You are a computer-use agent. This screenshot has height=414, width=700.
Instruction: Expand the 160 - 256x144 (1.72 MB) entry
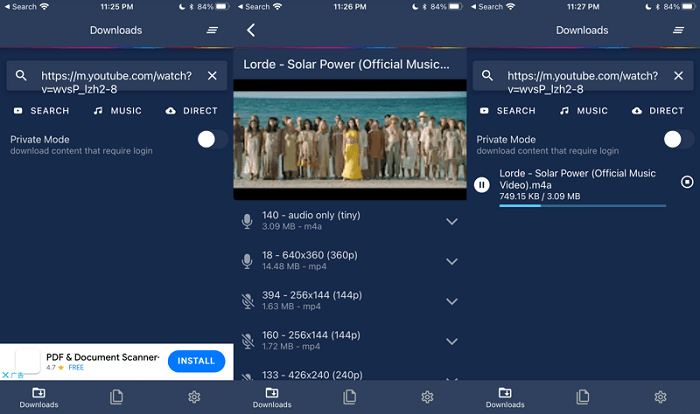tap(451, 341)
